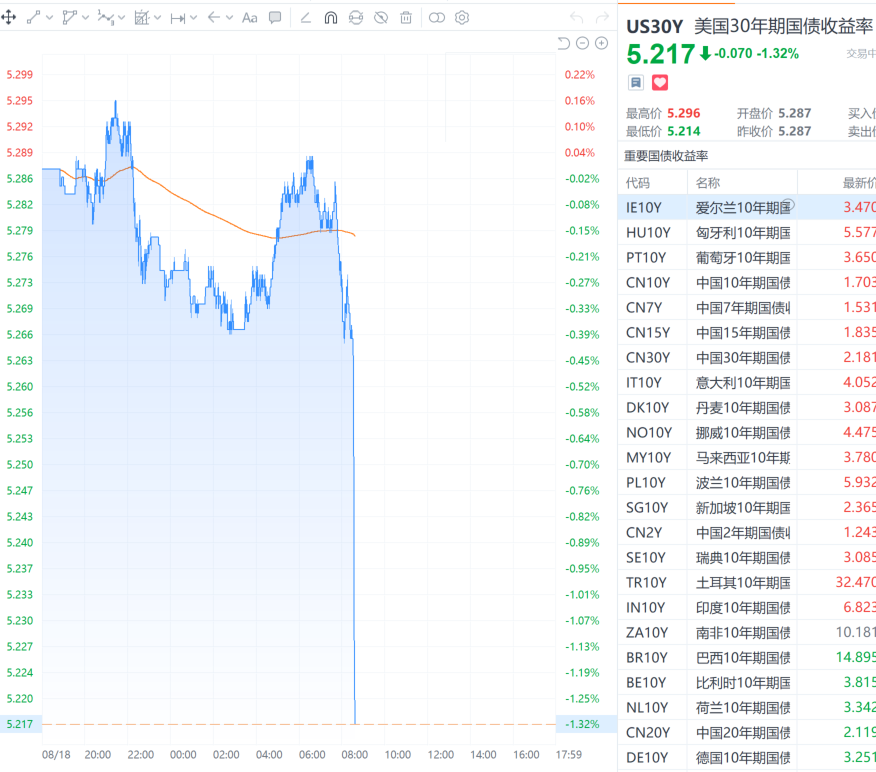This screenshot has width=876, height=772.
Task: Click the overlapping circles compare icon
Action: coord(437,18)
